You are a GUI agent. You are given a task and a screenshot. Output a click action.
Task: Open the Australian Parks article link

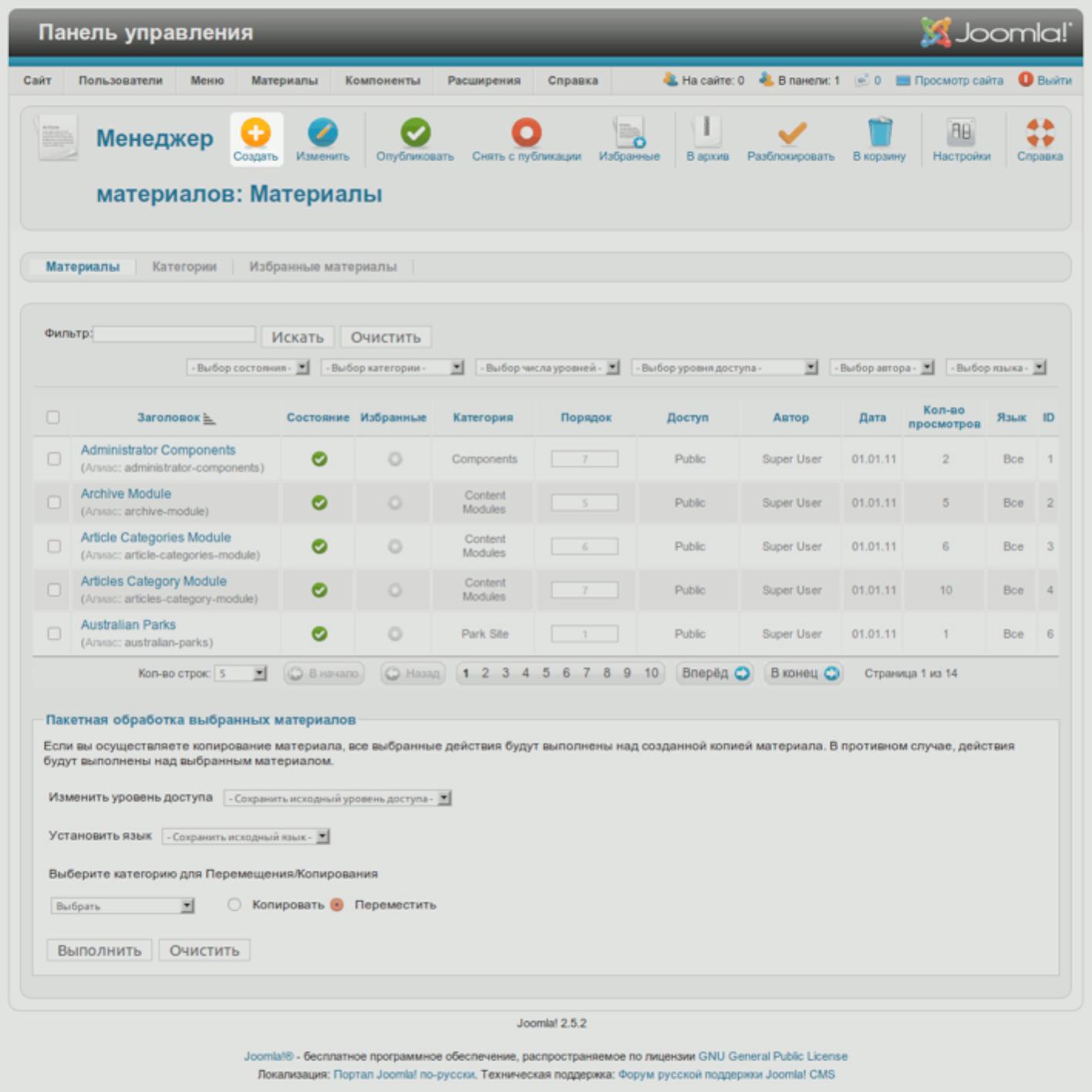[x=128, y=625]
